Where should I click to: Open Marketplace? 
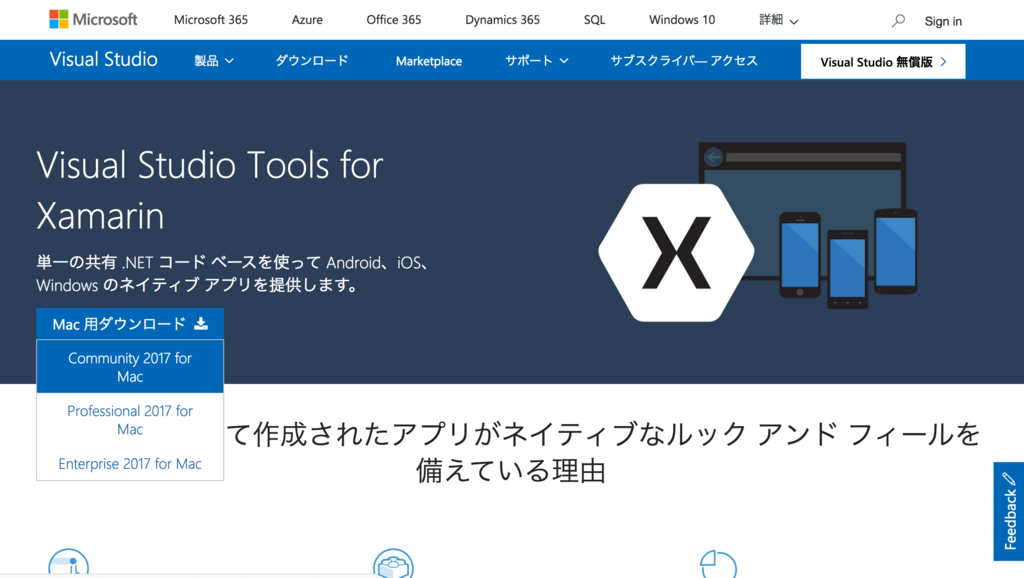[x=428, y=61]
